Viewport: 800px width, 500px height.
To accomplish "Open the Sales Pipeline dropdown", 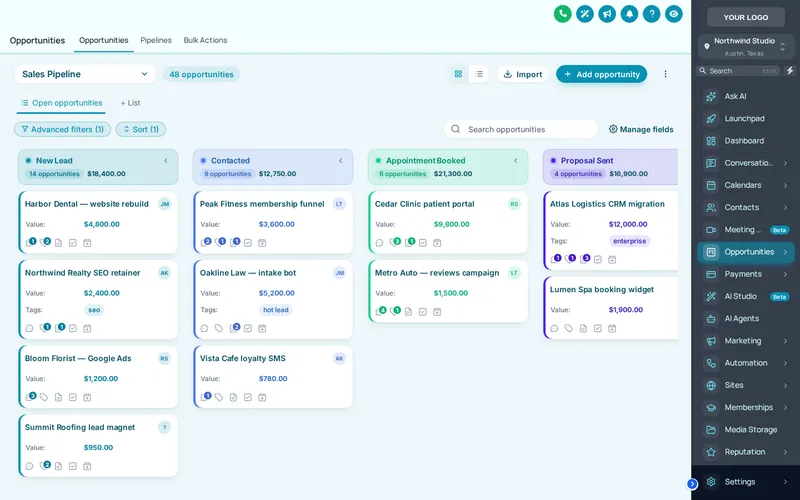I will pyautogui.click(x=85, y=74).
